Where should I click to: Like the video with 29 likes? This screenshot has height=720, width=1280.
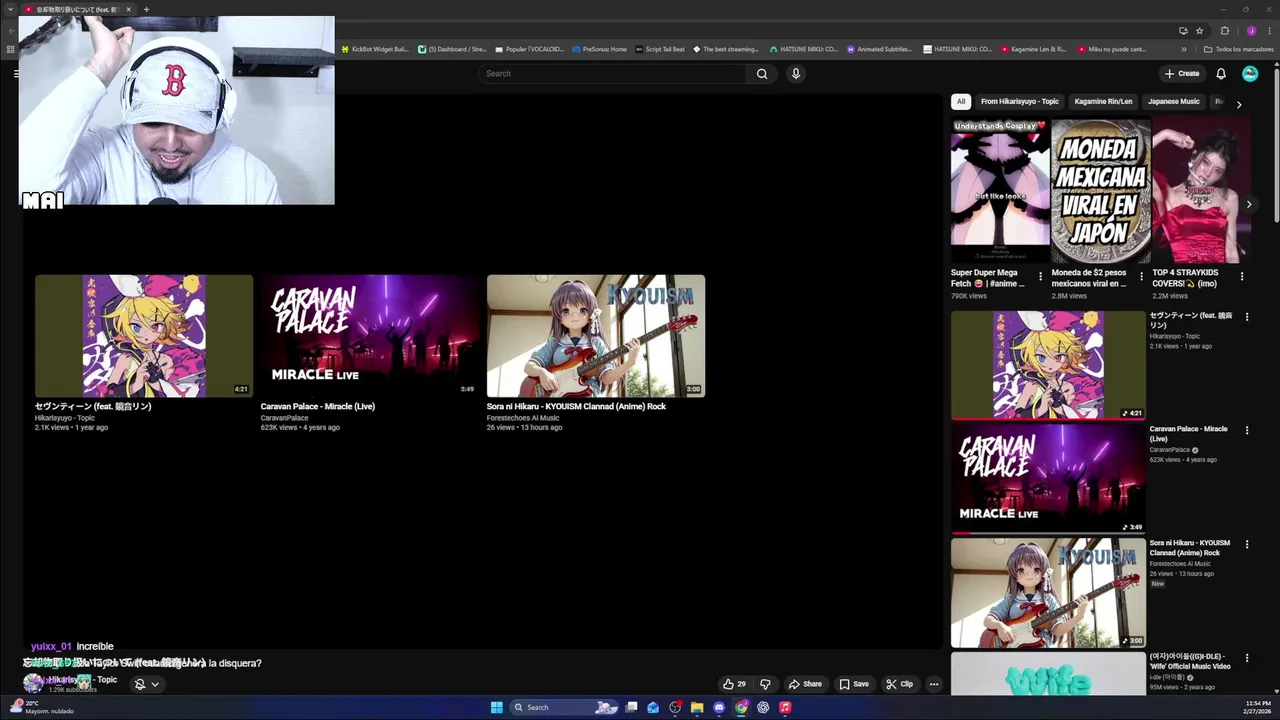(x=735, y=684)
